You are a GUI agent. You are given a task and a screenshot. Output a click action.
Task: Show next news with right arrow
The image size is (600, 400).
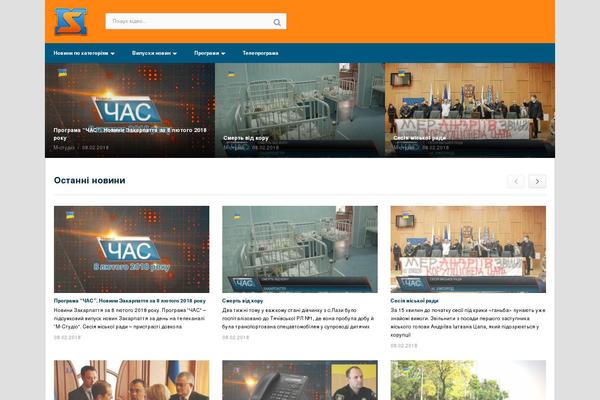pos(537,181)
